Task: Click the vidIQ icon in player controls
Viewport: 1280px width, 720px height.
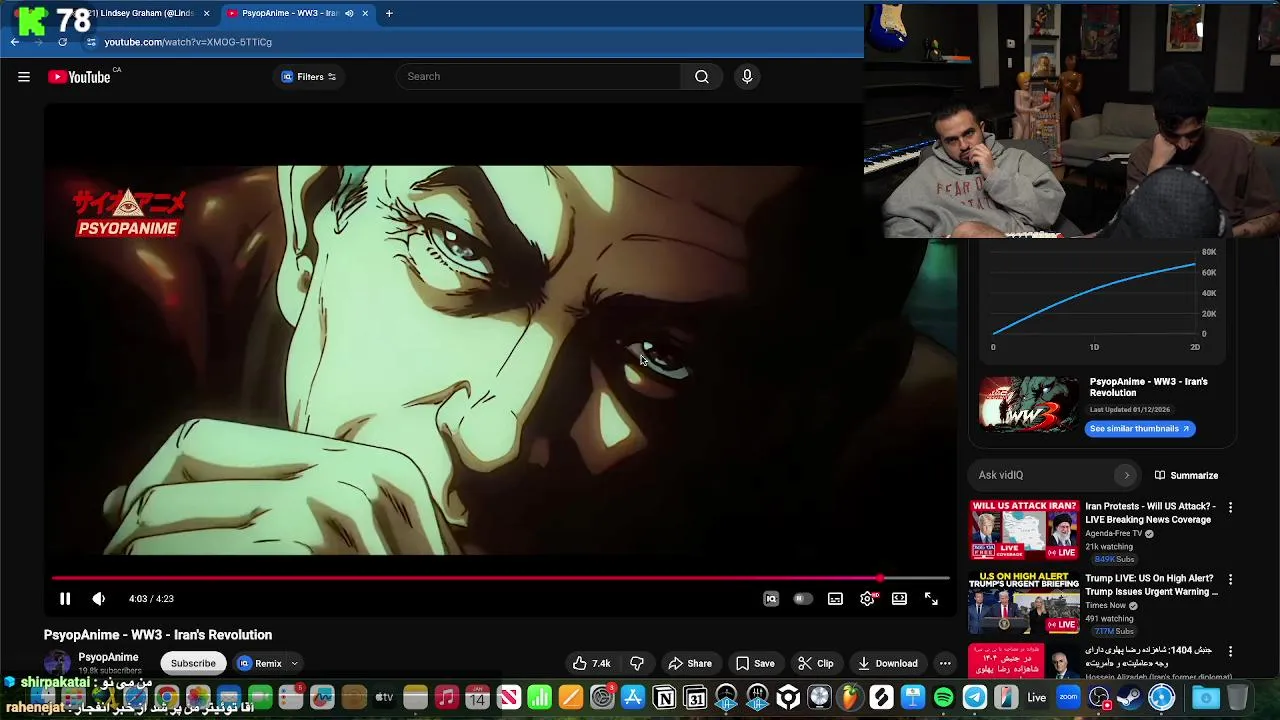Action: tap(771, 599)
